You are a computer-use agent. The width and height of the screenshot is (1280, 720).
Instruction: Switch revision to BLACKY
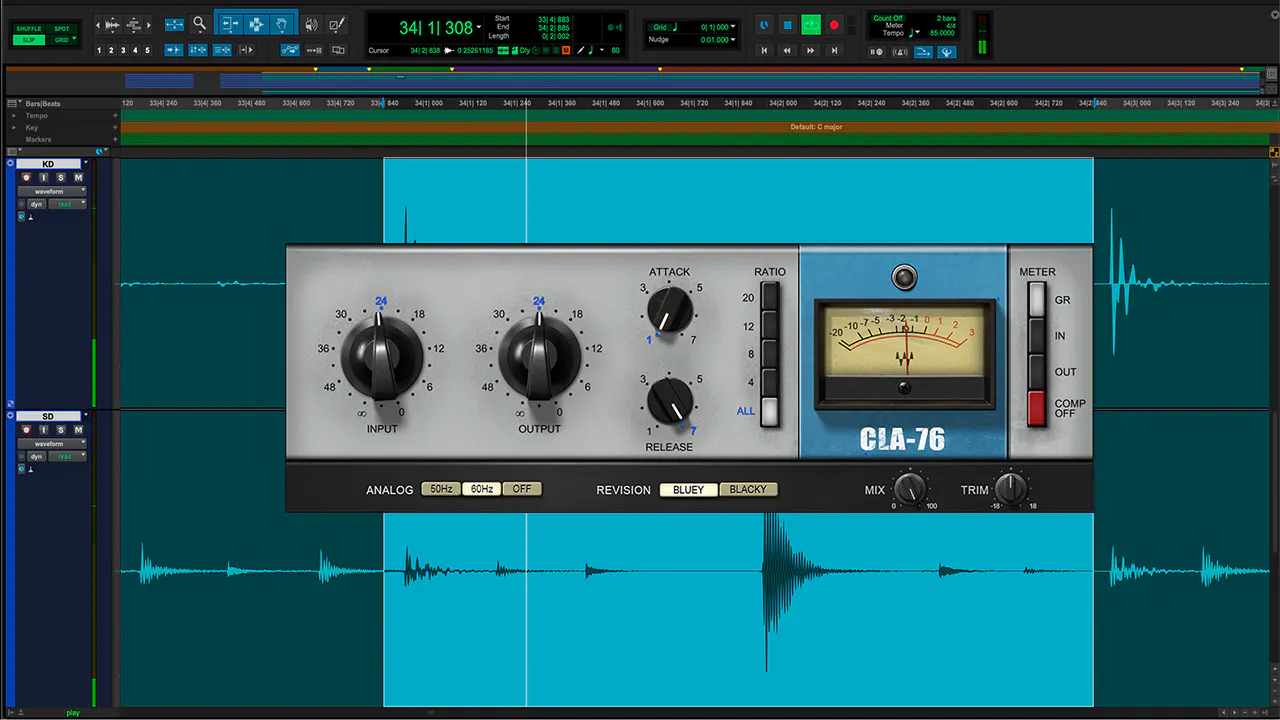click(x=748, y=489)
